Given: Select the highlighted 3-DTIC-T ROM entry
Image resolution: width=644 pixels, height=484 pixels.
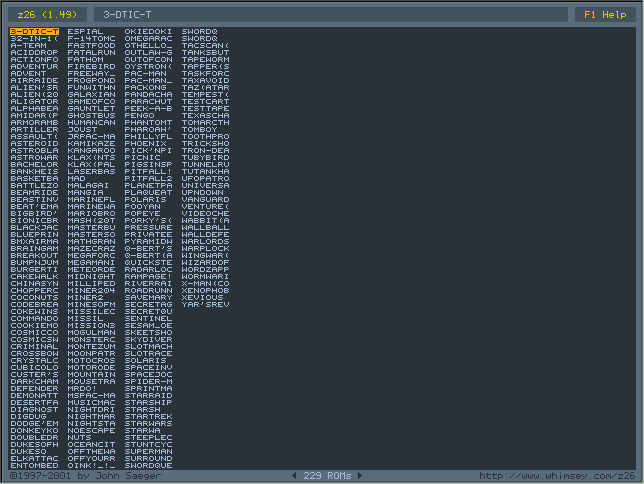Looking at the screenshot, I should tap(34, 31).
